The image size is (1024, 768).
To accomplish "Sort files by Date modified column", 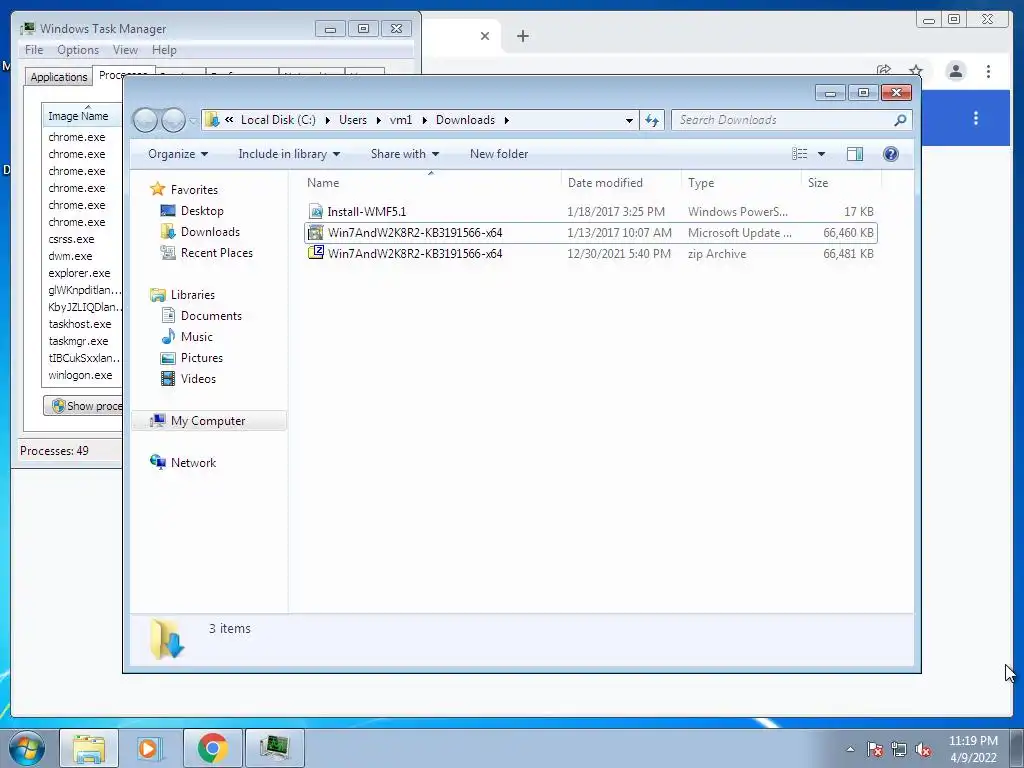I will click(x=621, y=183).
